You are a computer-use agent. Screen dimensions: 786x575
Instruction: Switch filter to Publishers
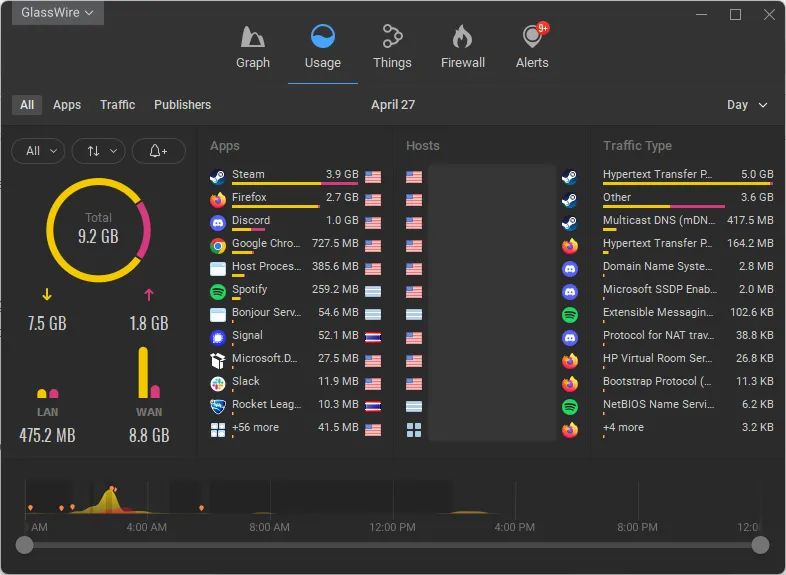[x=182, y=105]
